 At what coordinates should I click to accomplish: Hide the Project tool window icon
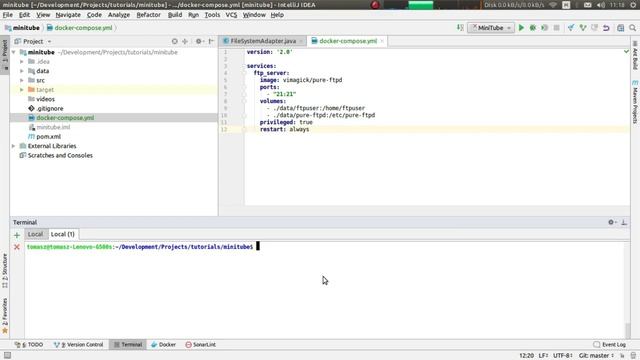coord(211,41)
